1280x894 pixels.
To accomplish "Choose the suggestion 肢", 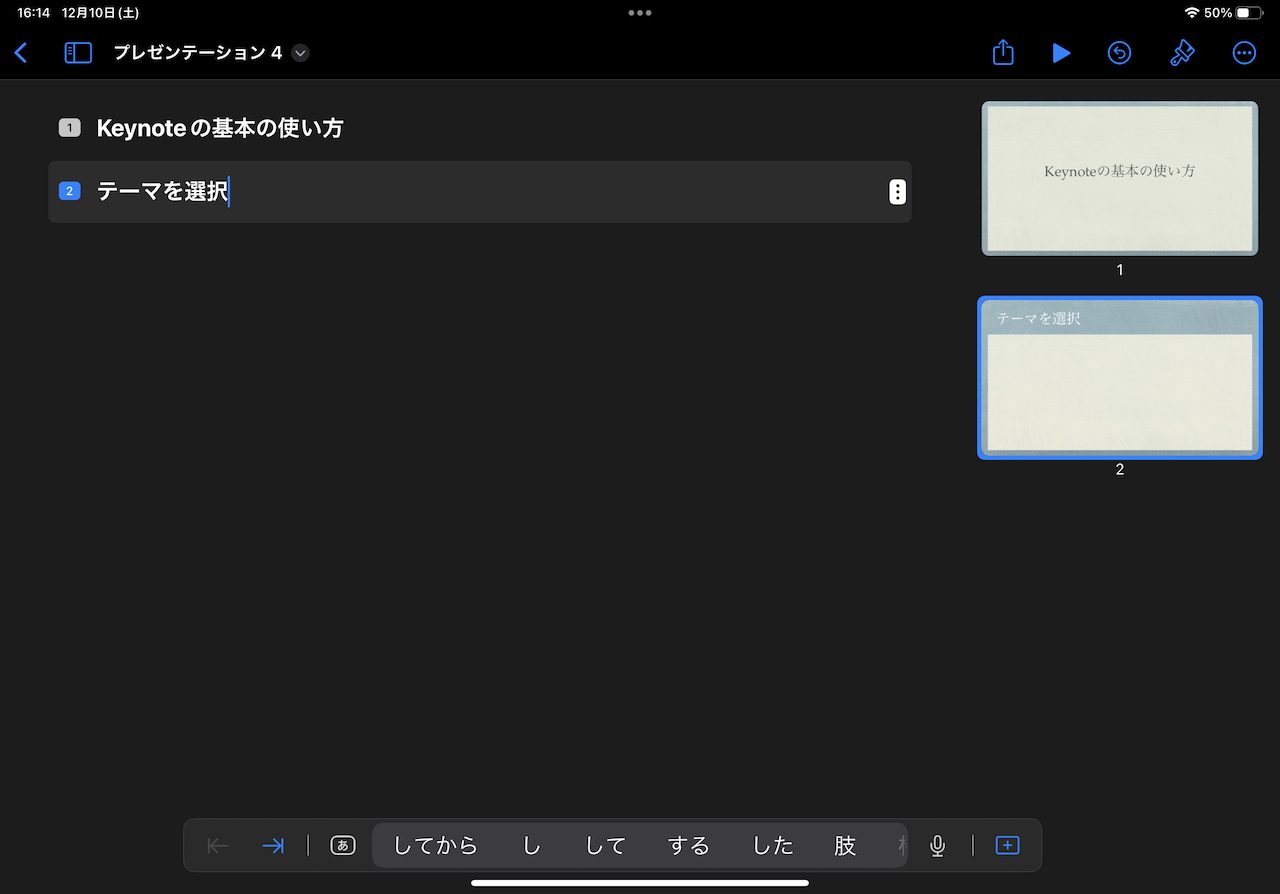I will tap(845, 846).
